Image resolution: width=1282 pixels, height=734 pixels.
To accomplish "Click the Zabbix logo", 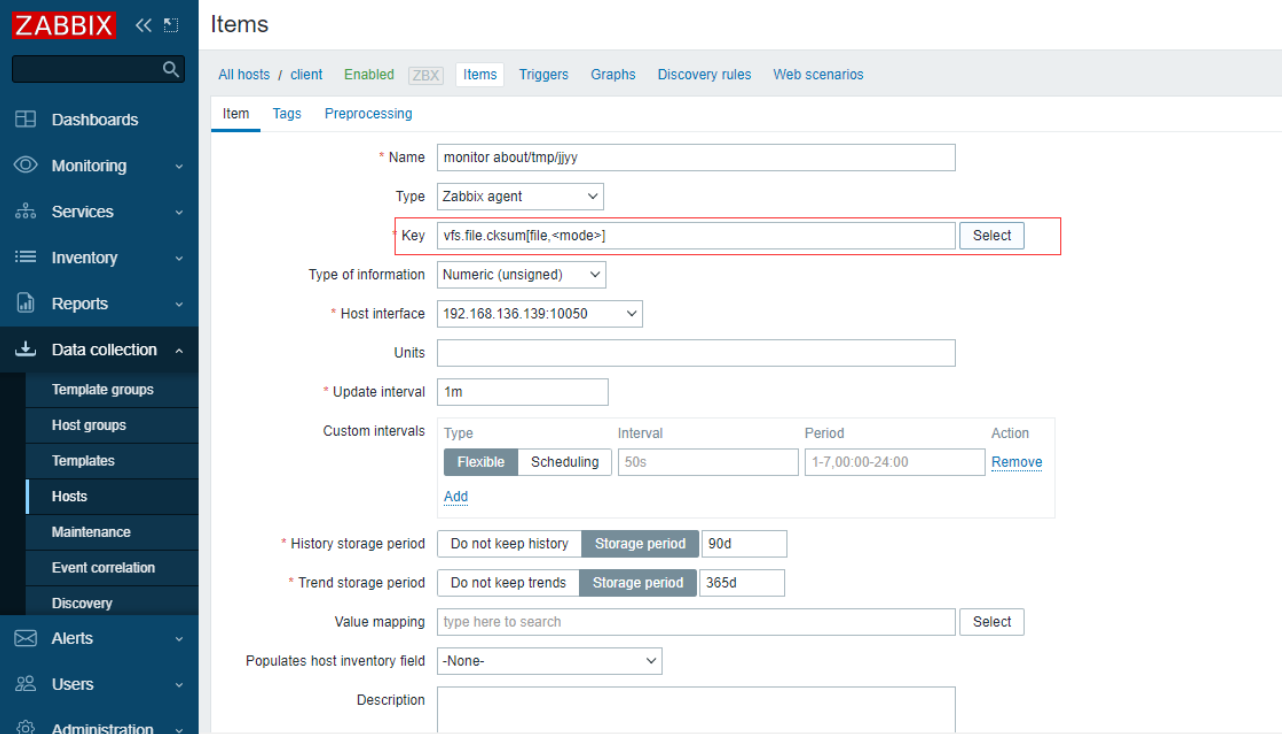I will point(64,25).
